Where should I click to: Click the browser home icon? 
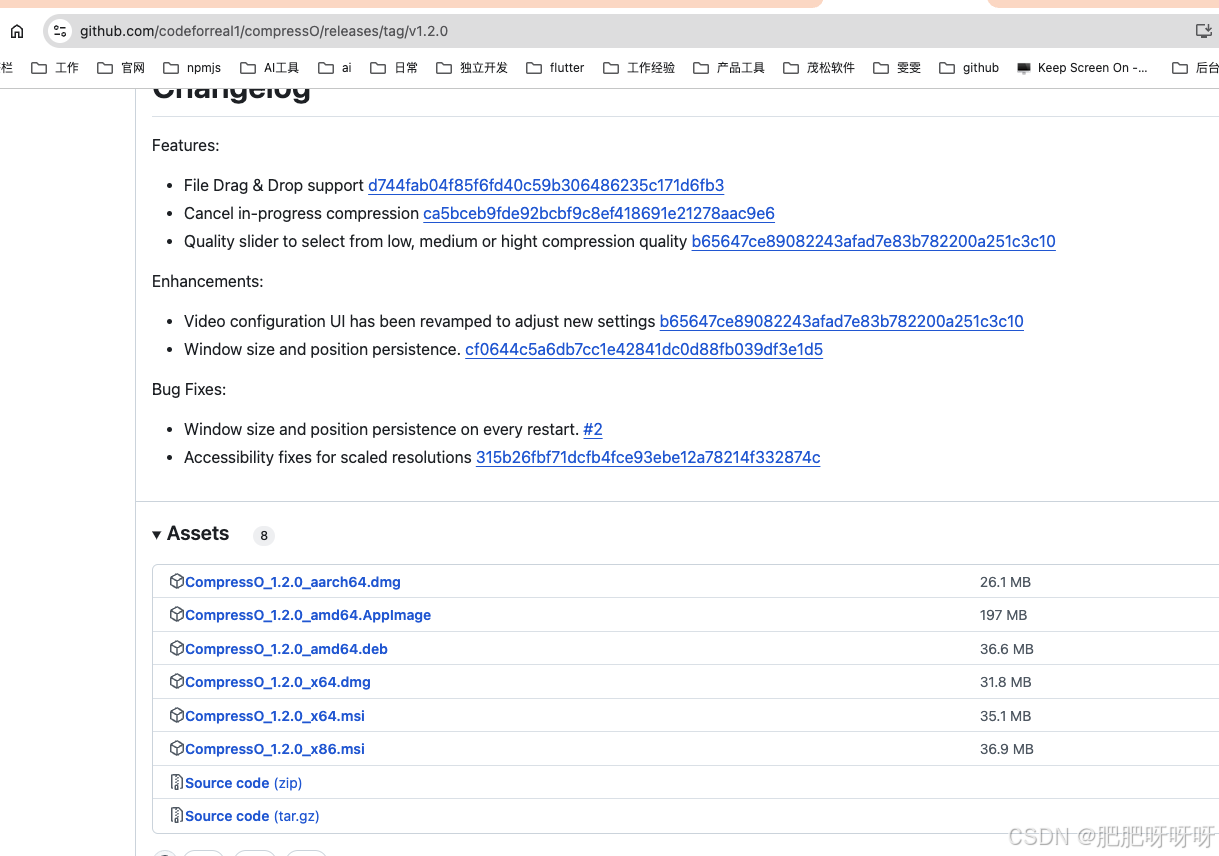[x=17, y=31]
